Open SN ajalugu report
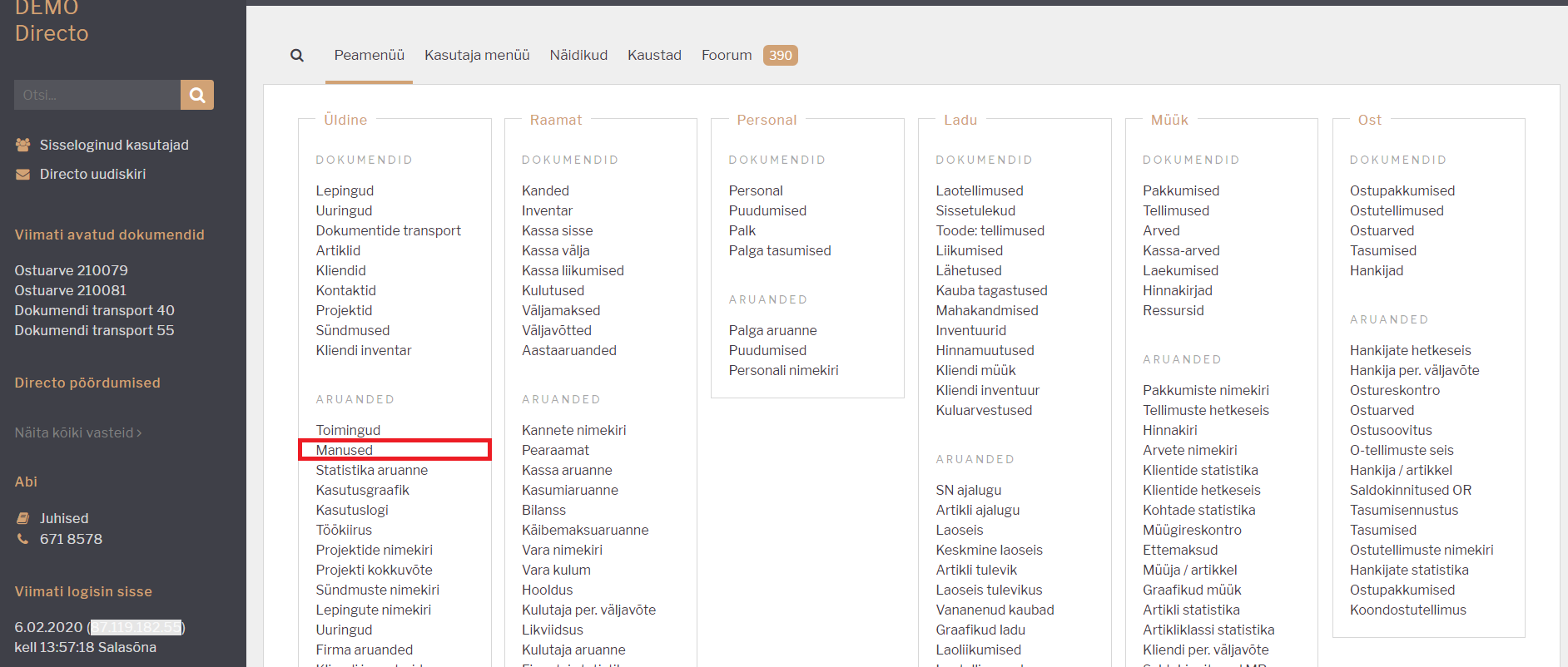Screen dimensions: 1568x667 pos(968,490)
